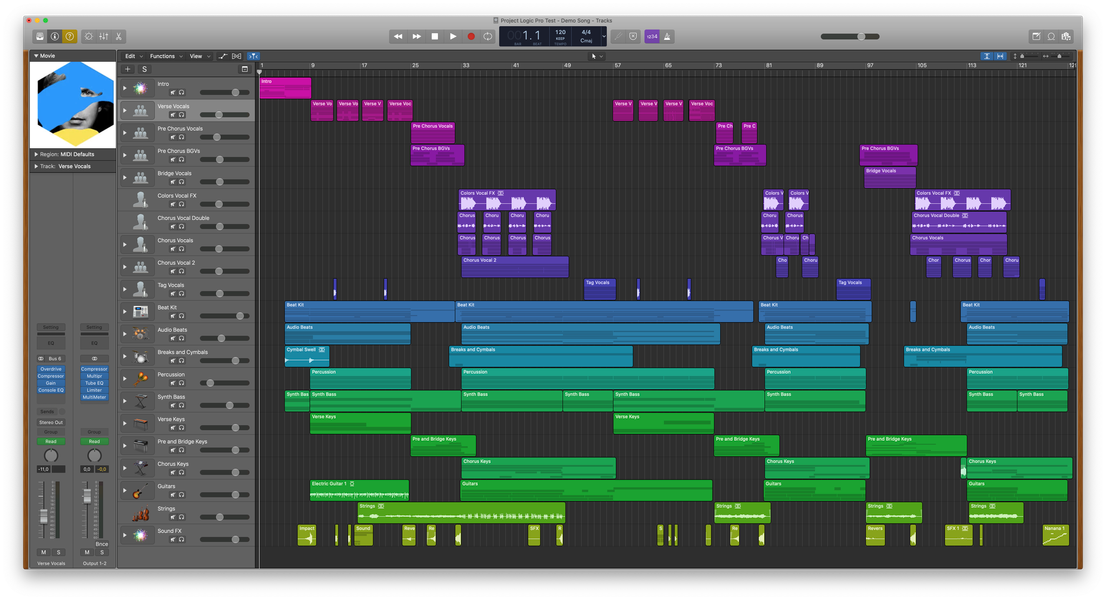This screenshot has height=600, width=1106.
Task: Expand the Intro track stack triangle
Action: [x=126, y=88]
